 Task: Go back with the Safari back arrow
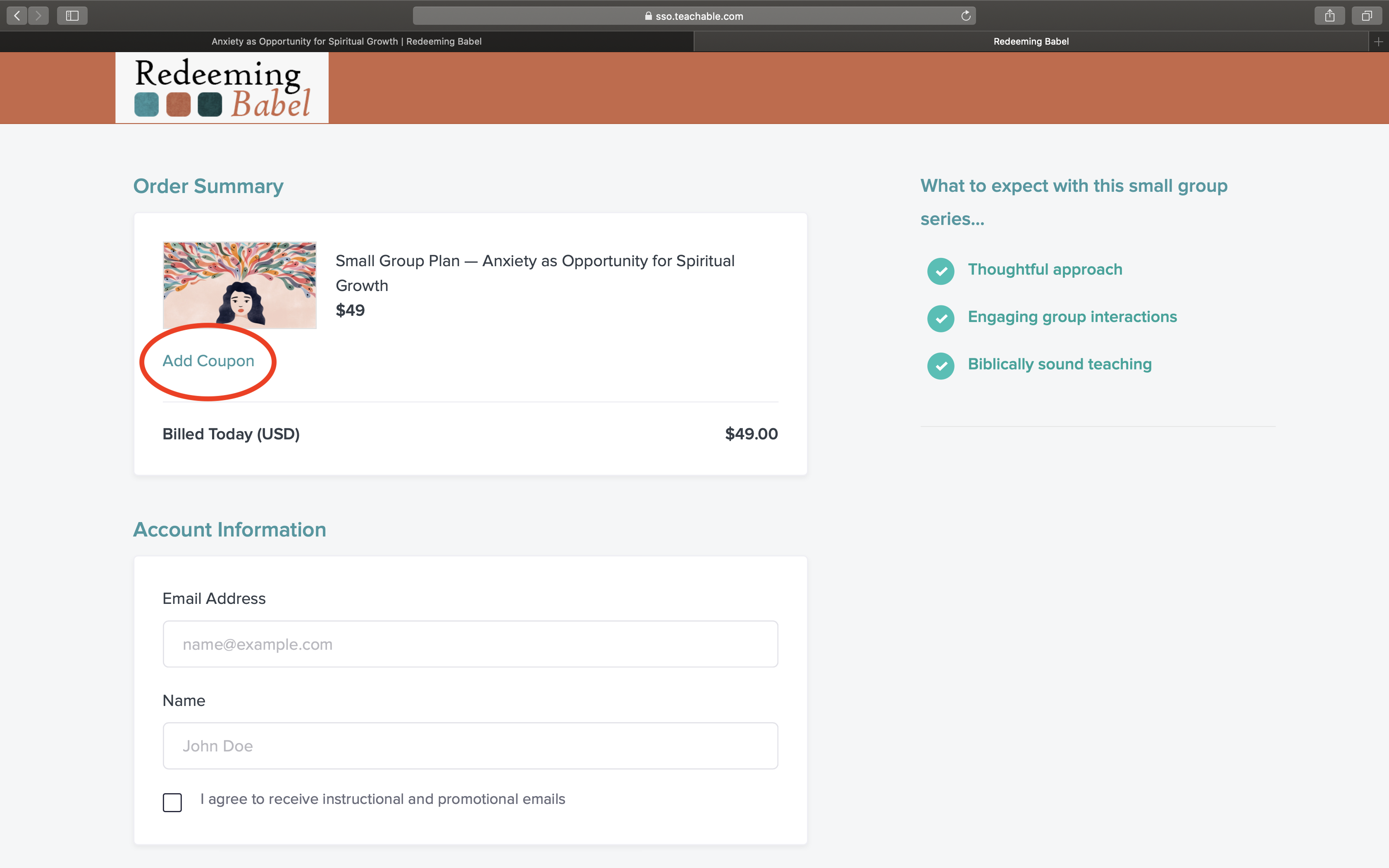[x=17, y=16]
